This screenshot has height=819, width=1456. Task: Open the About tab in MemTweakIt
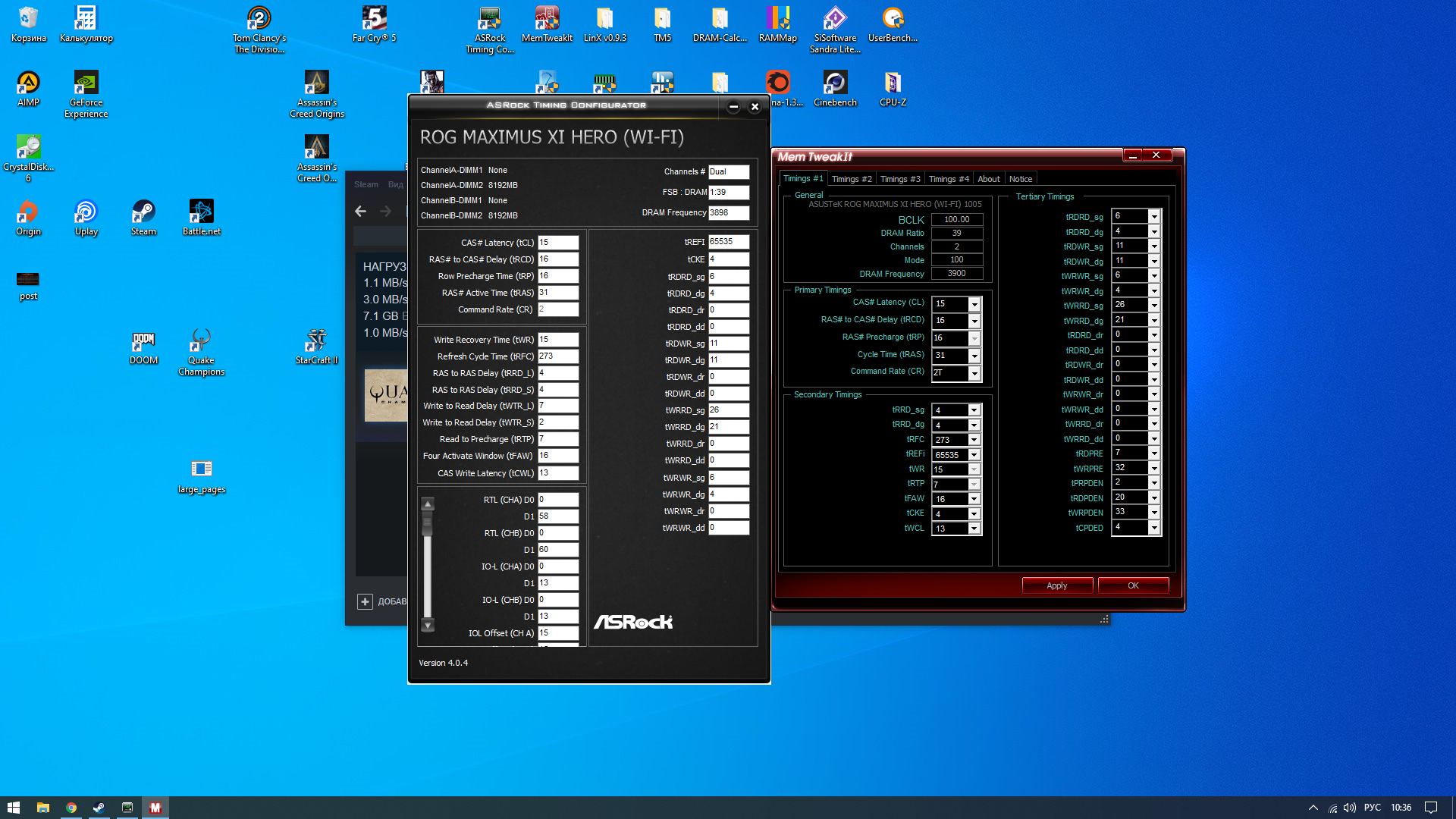coord(988,179)
